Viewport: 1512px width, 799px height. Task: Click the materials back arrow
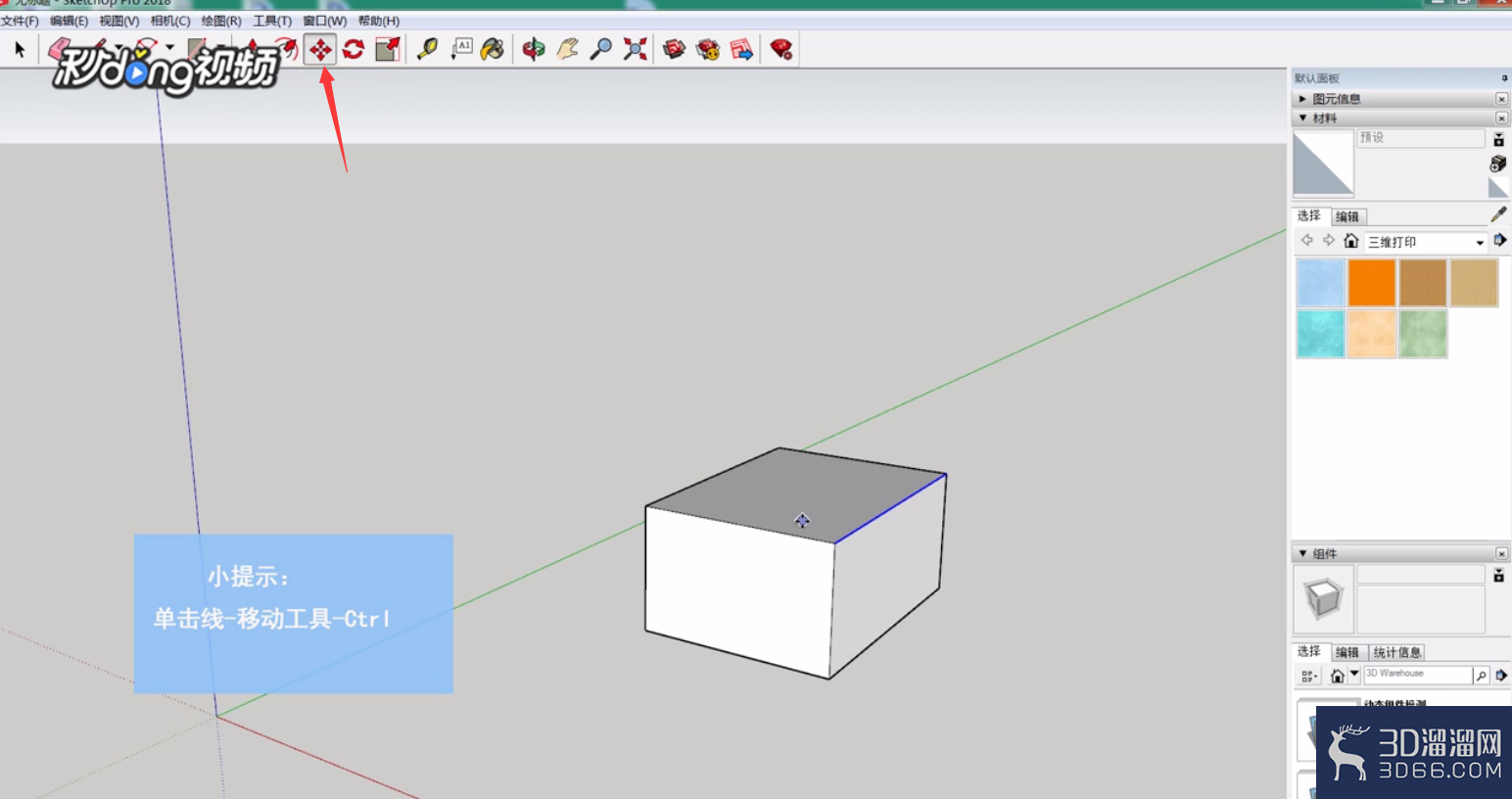[1306, 241]
